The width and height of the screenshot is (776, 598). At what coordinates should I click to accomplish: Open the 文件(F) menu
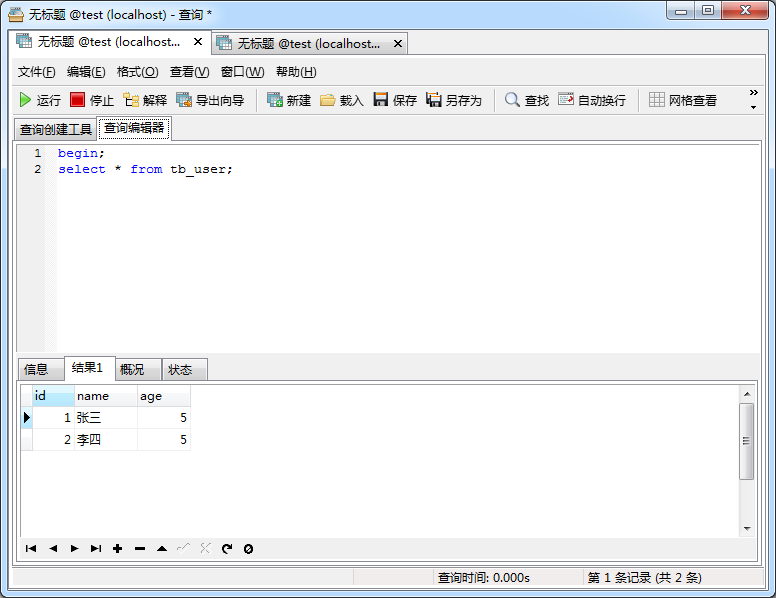(x=37, y=72)
